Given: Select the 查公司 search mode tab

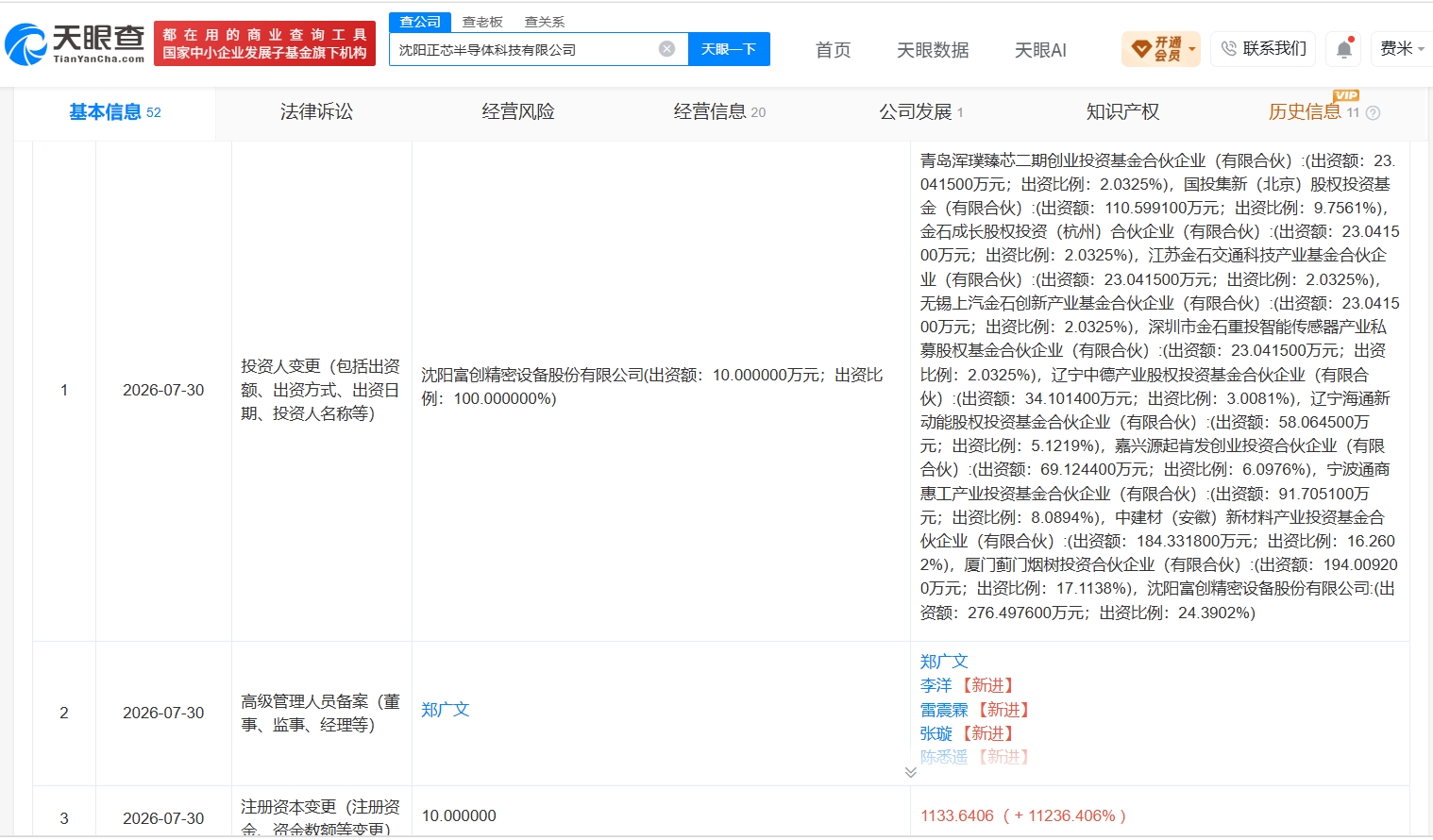Looking at the screenshot, I should tap(420, 22).
